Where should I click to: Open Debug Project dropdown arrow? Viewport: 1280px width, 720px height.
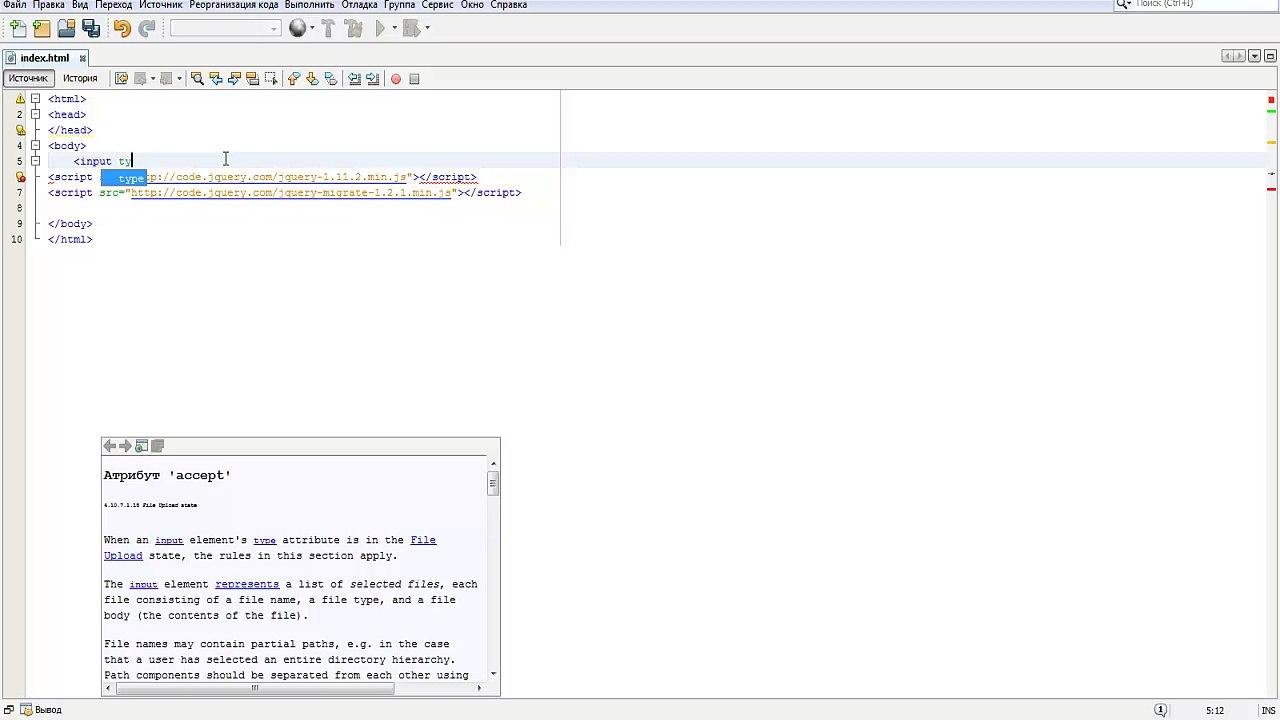pos(427,29)
